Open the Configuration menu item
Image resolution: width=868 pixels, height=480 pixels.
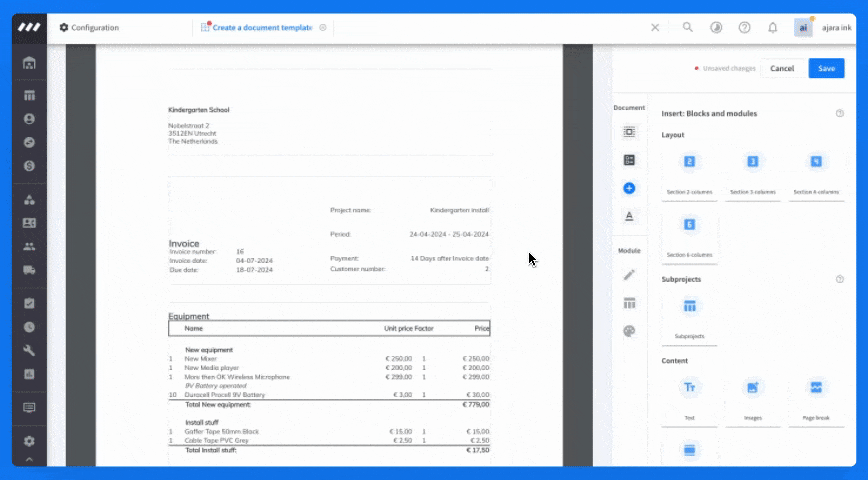pos(89,27)
